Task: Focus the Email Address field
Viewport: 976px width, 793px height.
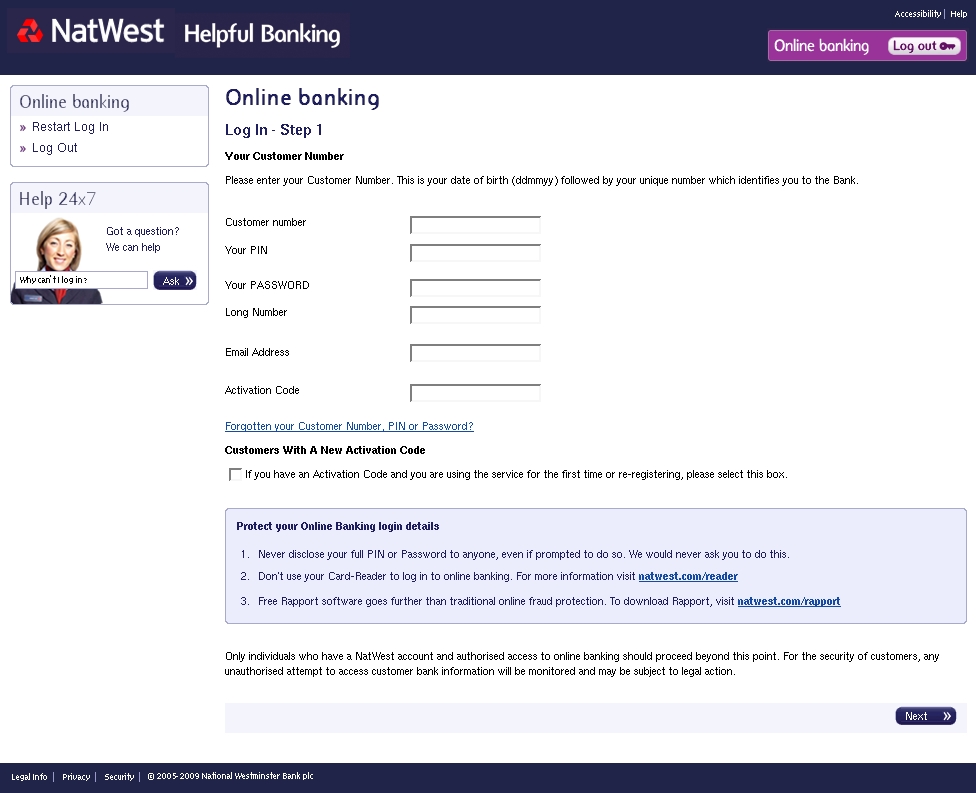Action: point(475,353)
